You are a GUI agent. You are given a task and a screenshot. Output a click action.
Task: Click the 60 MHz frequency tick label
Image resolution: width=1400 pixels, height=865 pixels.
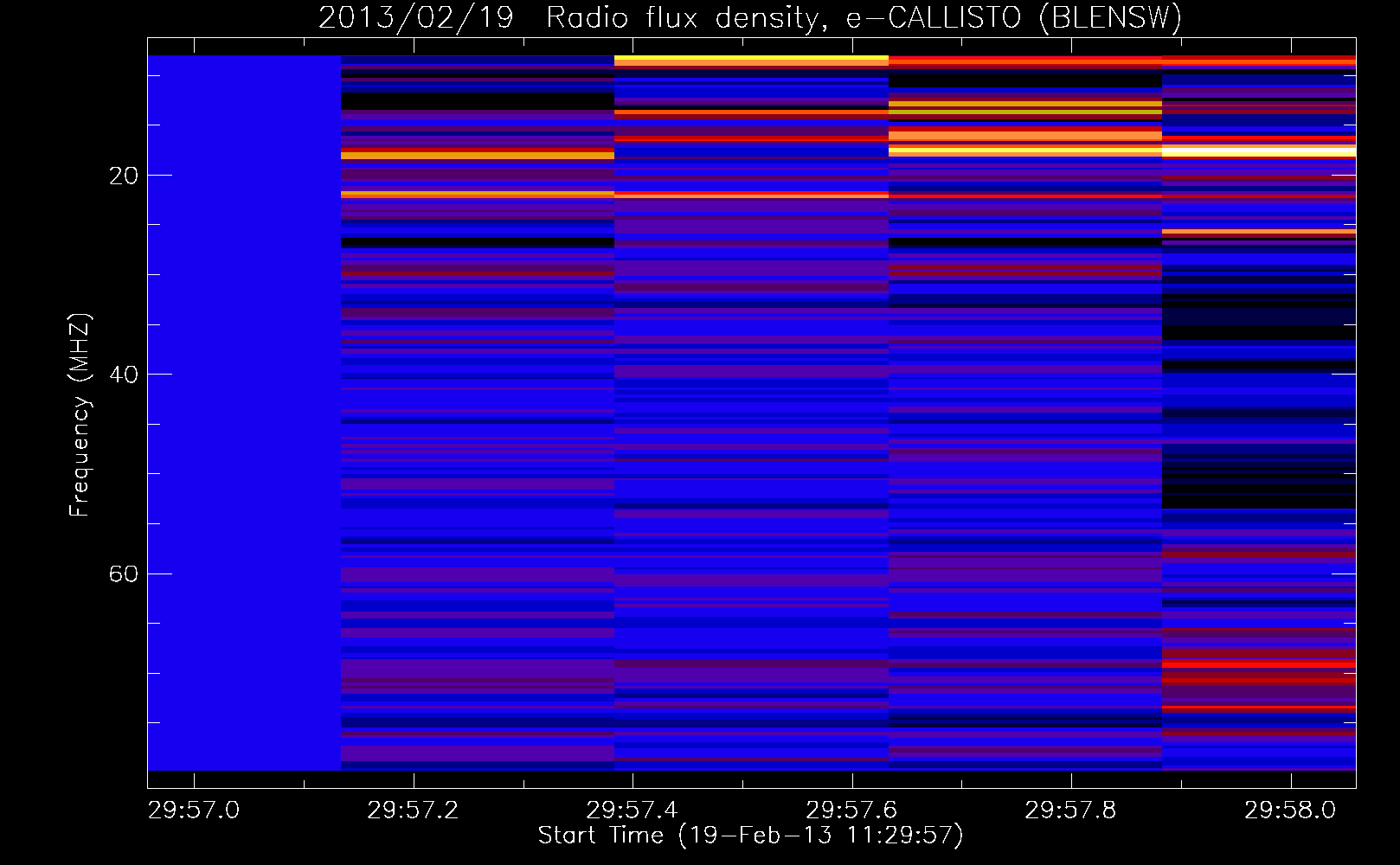[x=124, y=573]
